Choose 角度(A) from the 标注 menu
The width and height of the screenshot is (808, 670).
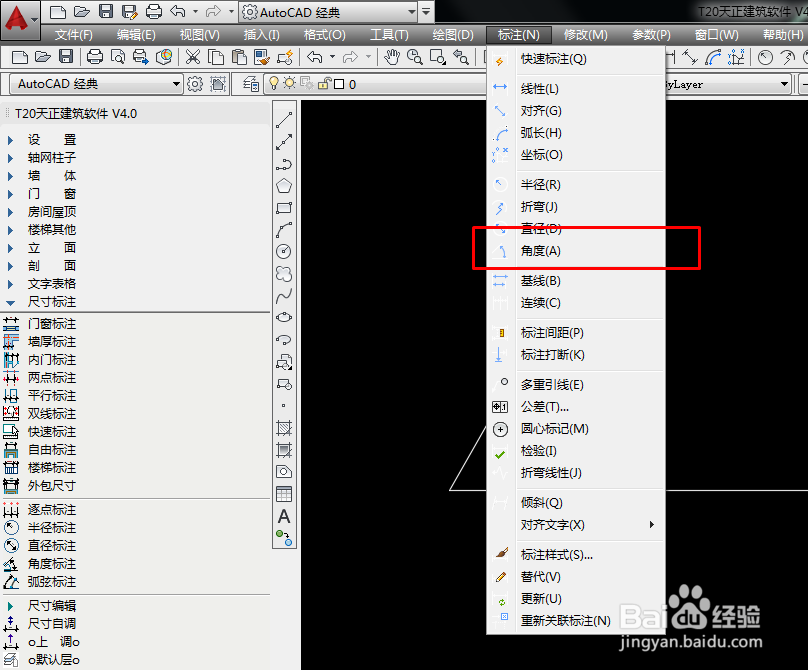pos(576,251)
